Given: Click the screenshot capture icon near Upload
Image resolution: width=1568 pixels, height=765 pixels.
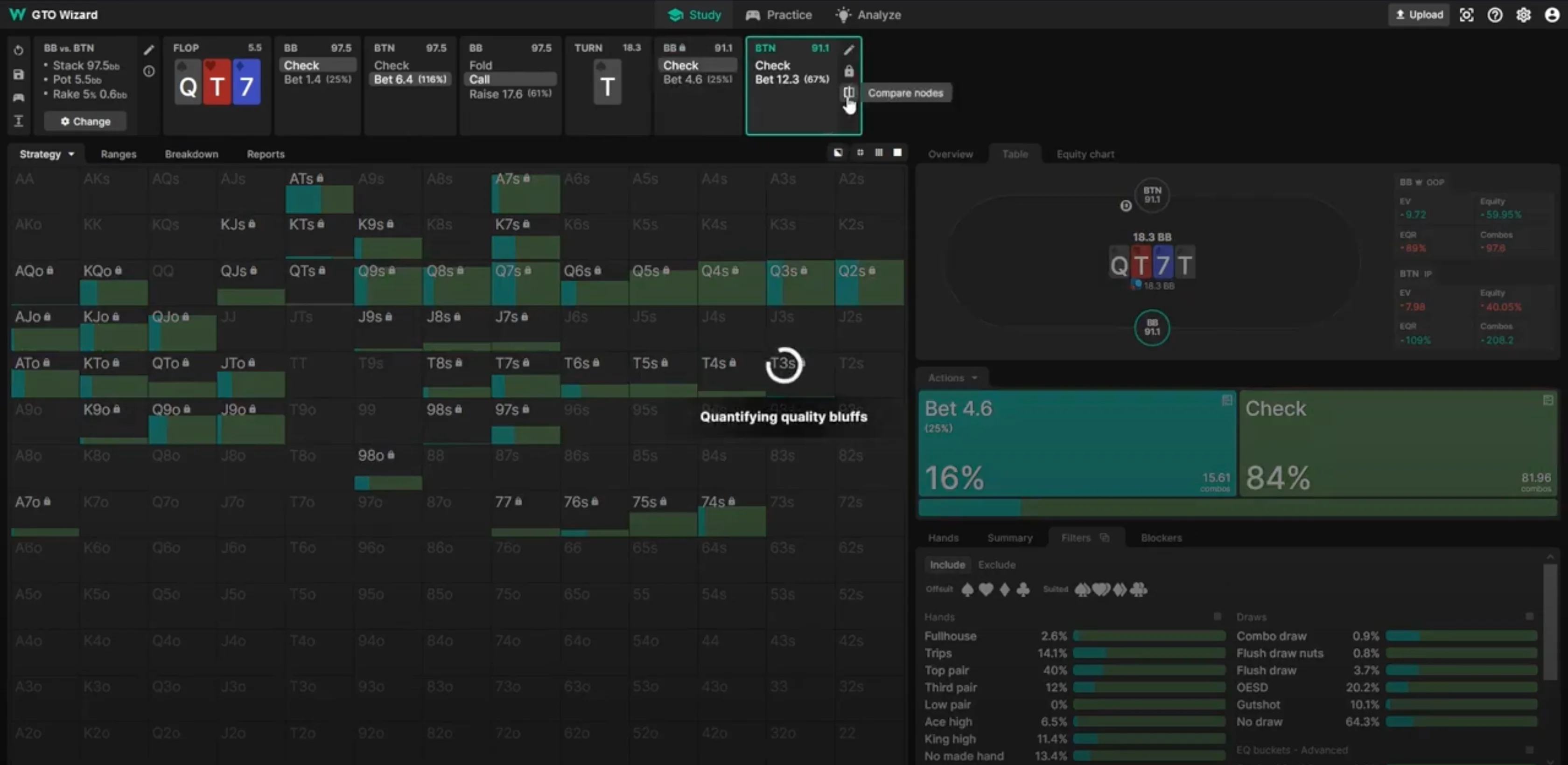Looking at the screenshot, I should [1466, 14].
